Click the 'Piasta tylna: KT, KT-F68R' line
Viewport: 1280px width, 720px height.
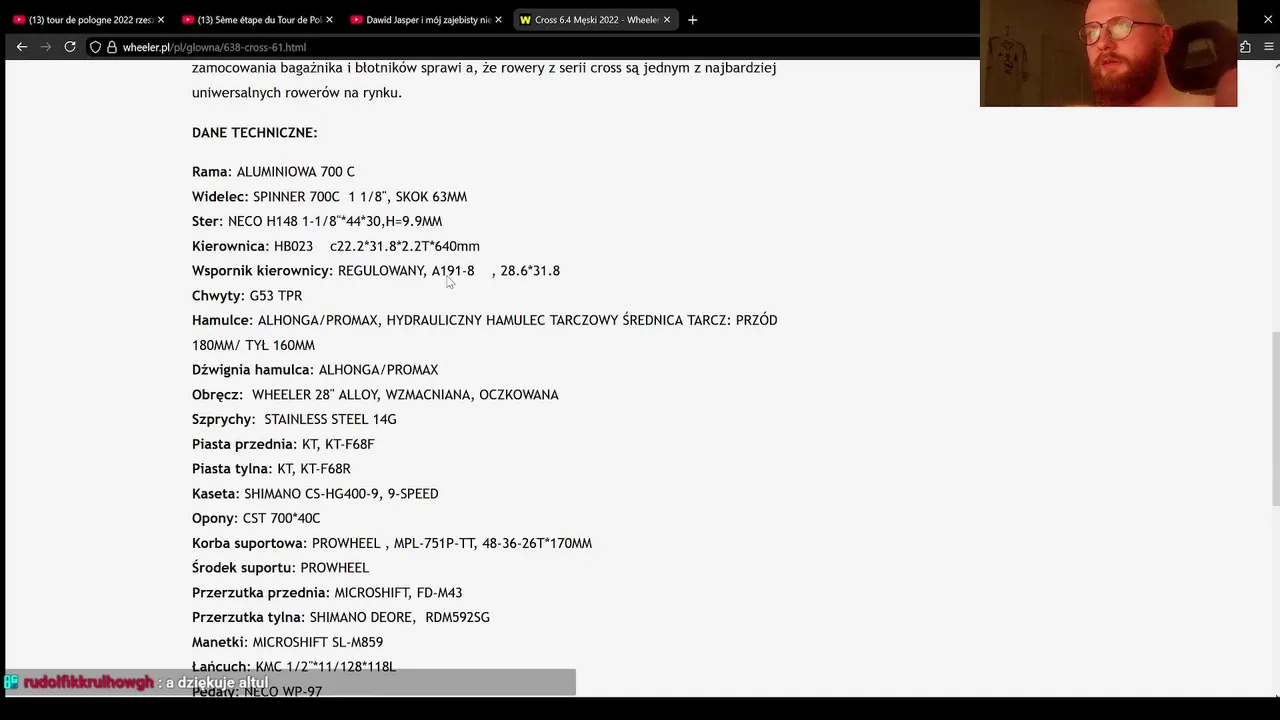coord(271,469)
